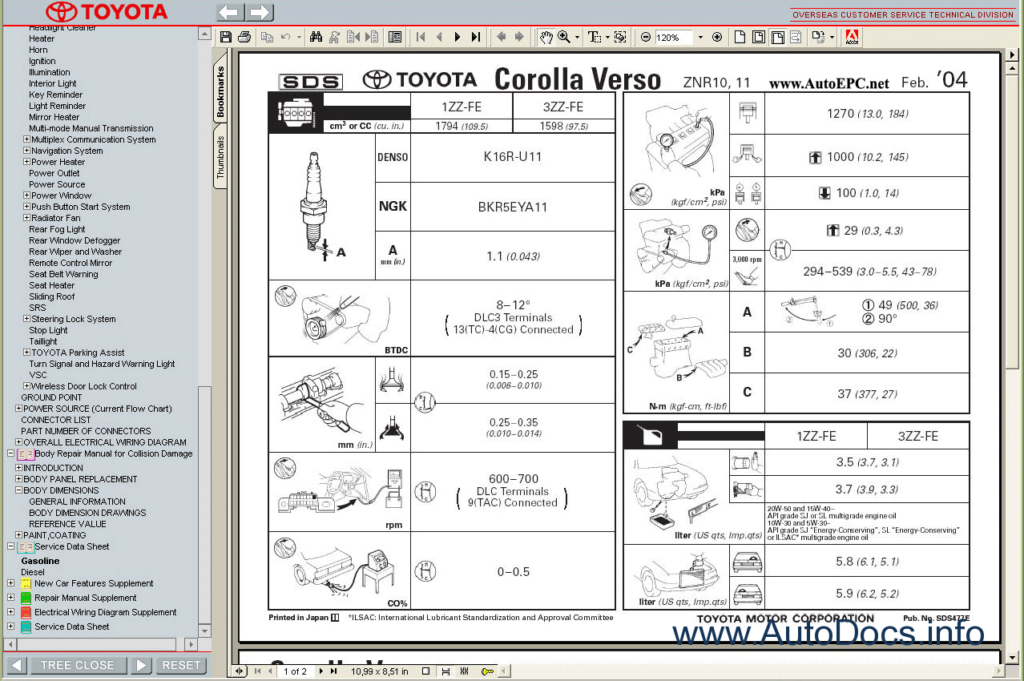Click the zoom out minus button
Viewport: 1024px width, 681px height.
645,37
